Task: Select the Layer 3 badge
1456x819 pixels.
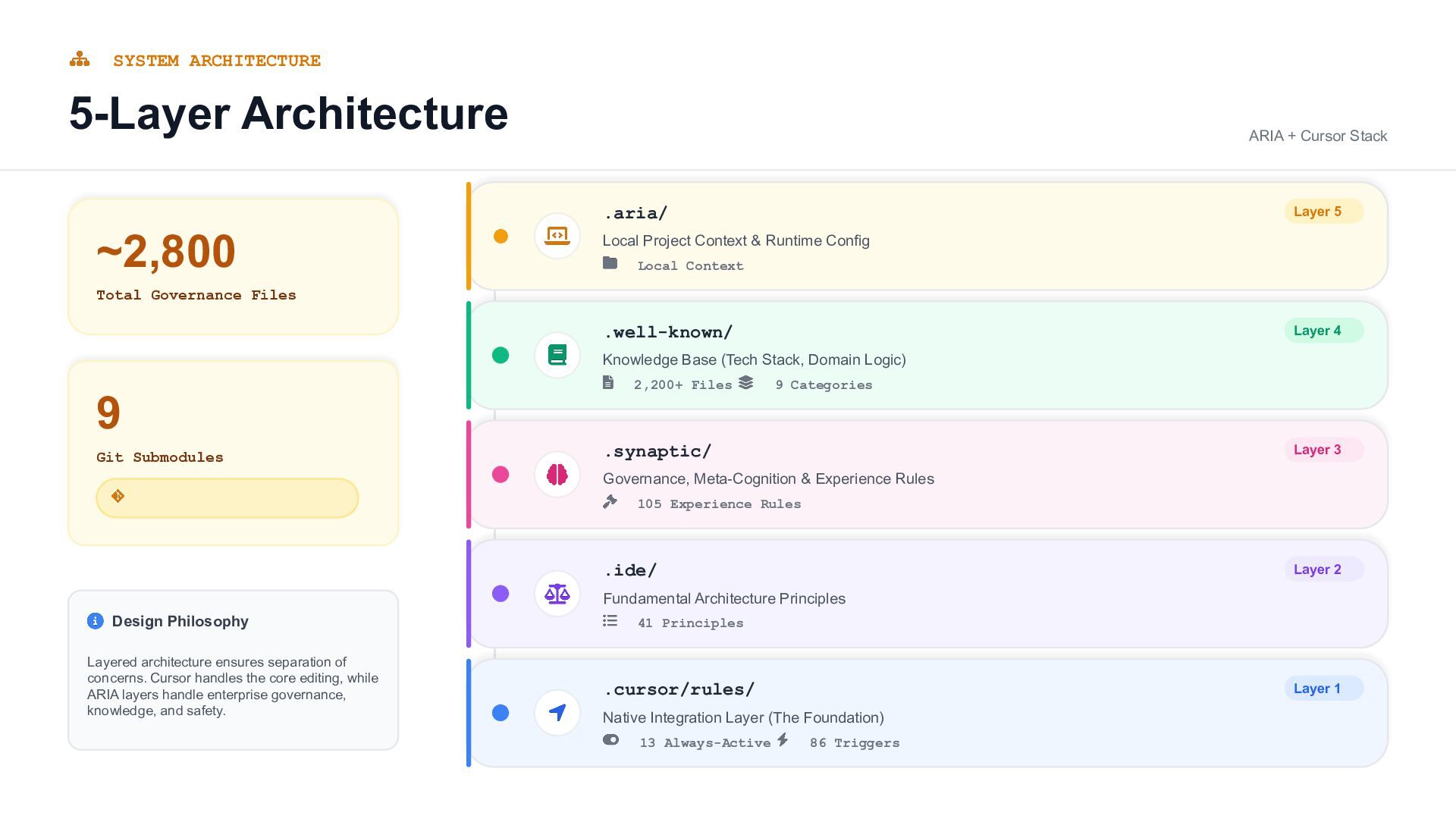Action: tap(1323, 450)
